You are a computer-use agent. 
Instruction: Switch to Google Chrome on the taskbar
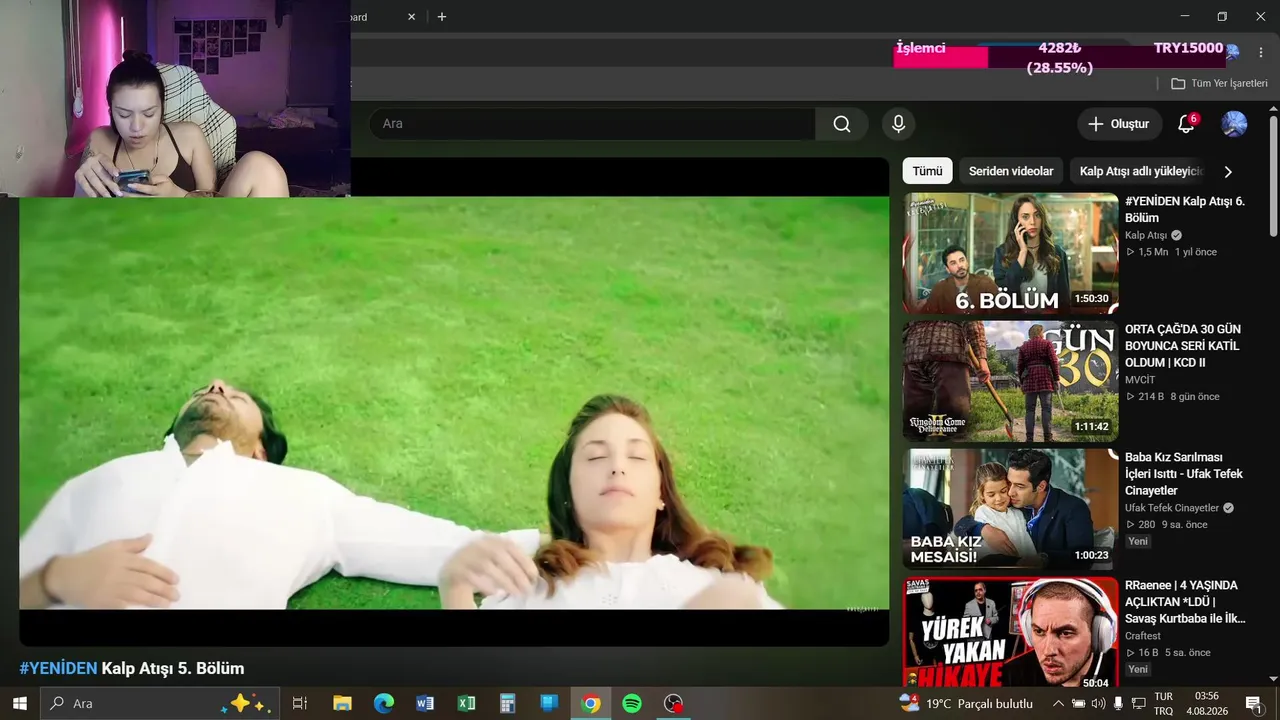pyautogui.click(x=591, y=703)
